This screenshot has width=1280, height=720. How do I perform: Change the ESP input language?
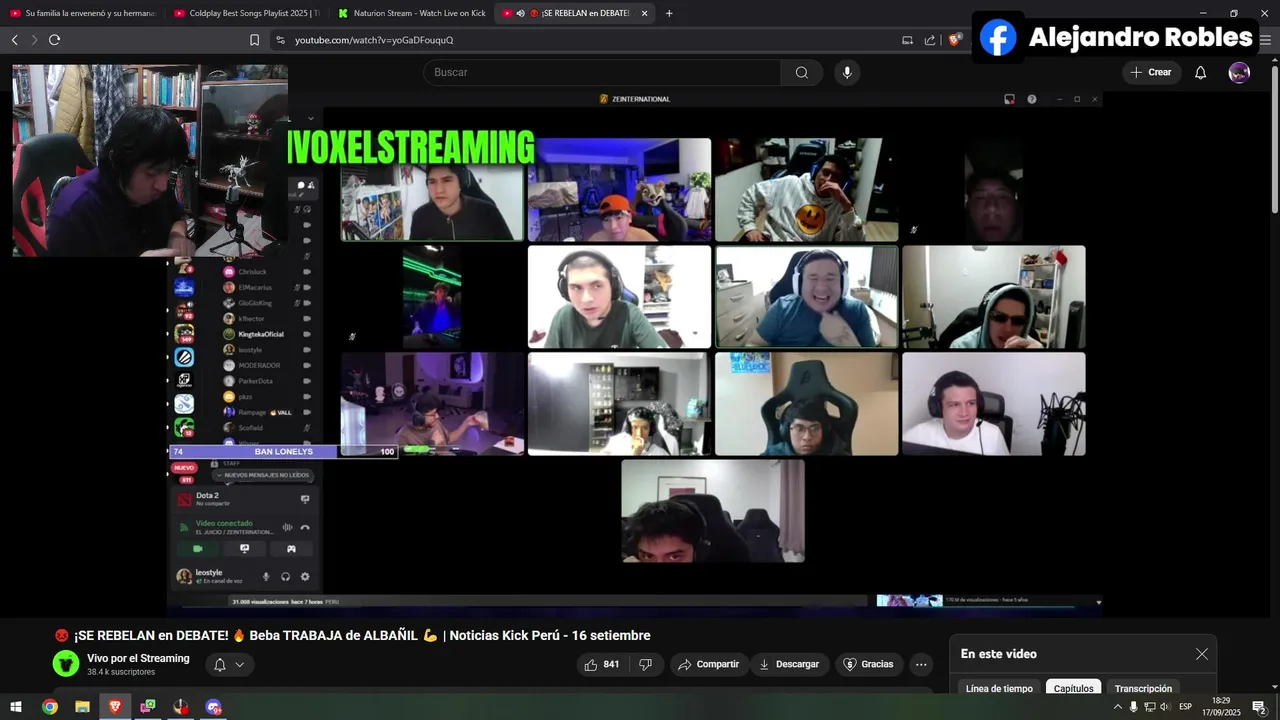(x=1186, y=707)
